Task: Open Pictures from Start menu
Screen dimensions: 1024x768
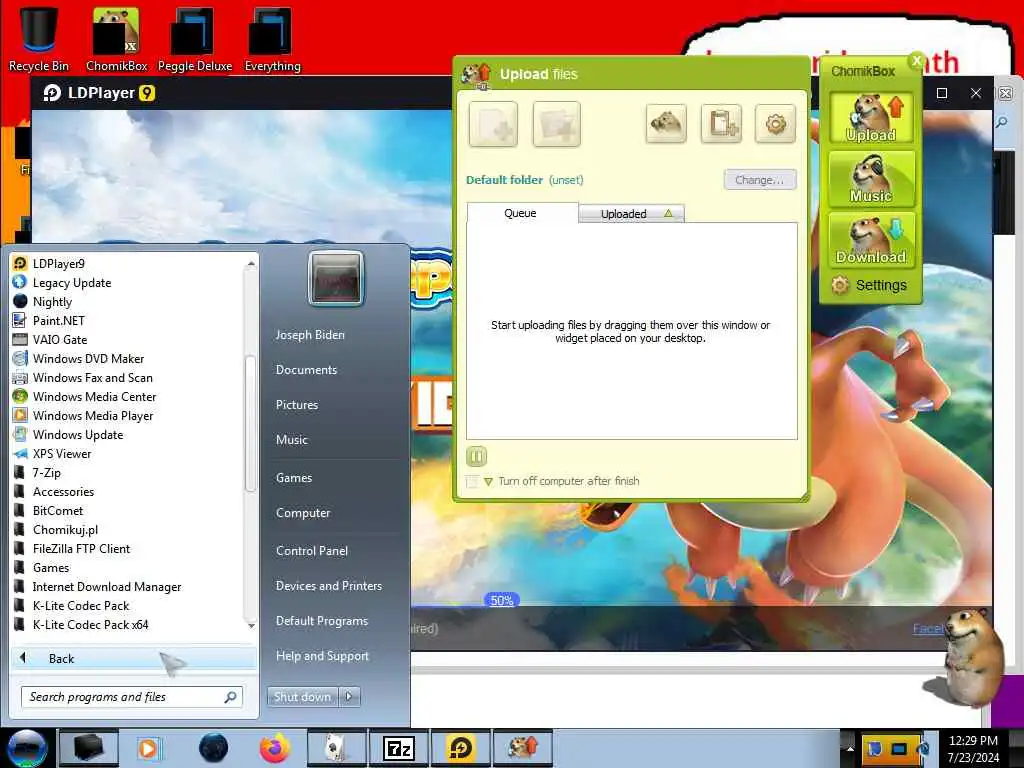Action: 297,405
